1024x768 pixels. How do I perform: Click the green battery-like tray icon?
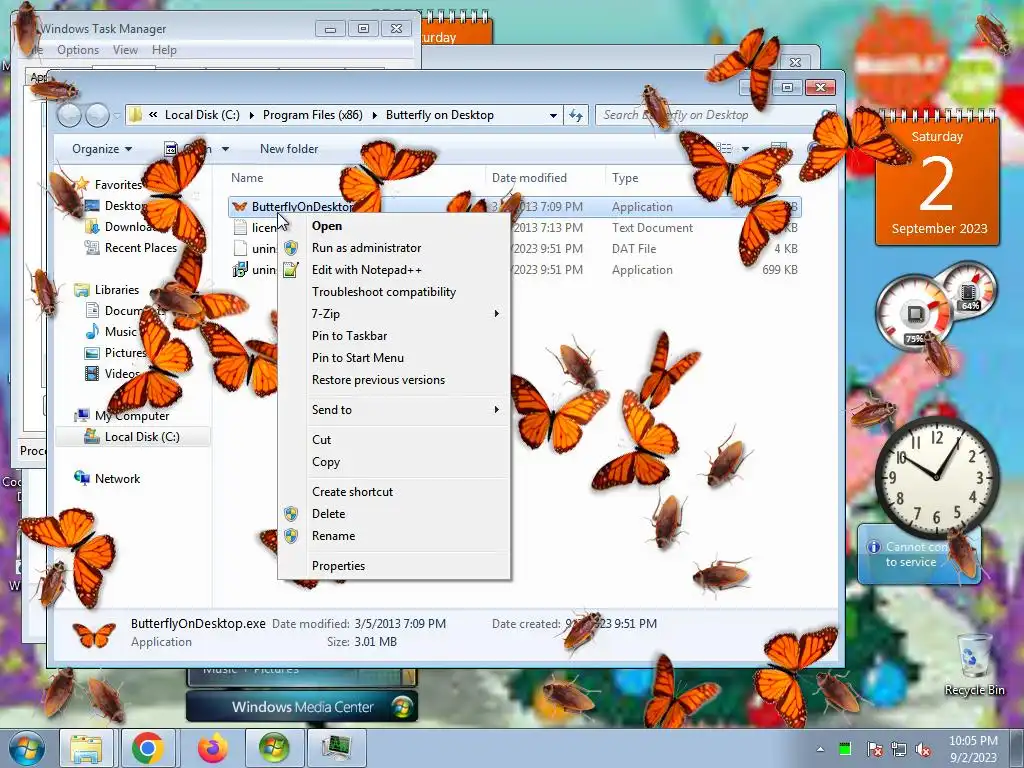point(845,749)
